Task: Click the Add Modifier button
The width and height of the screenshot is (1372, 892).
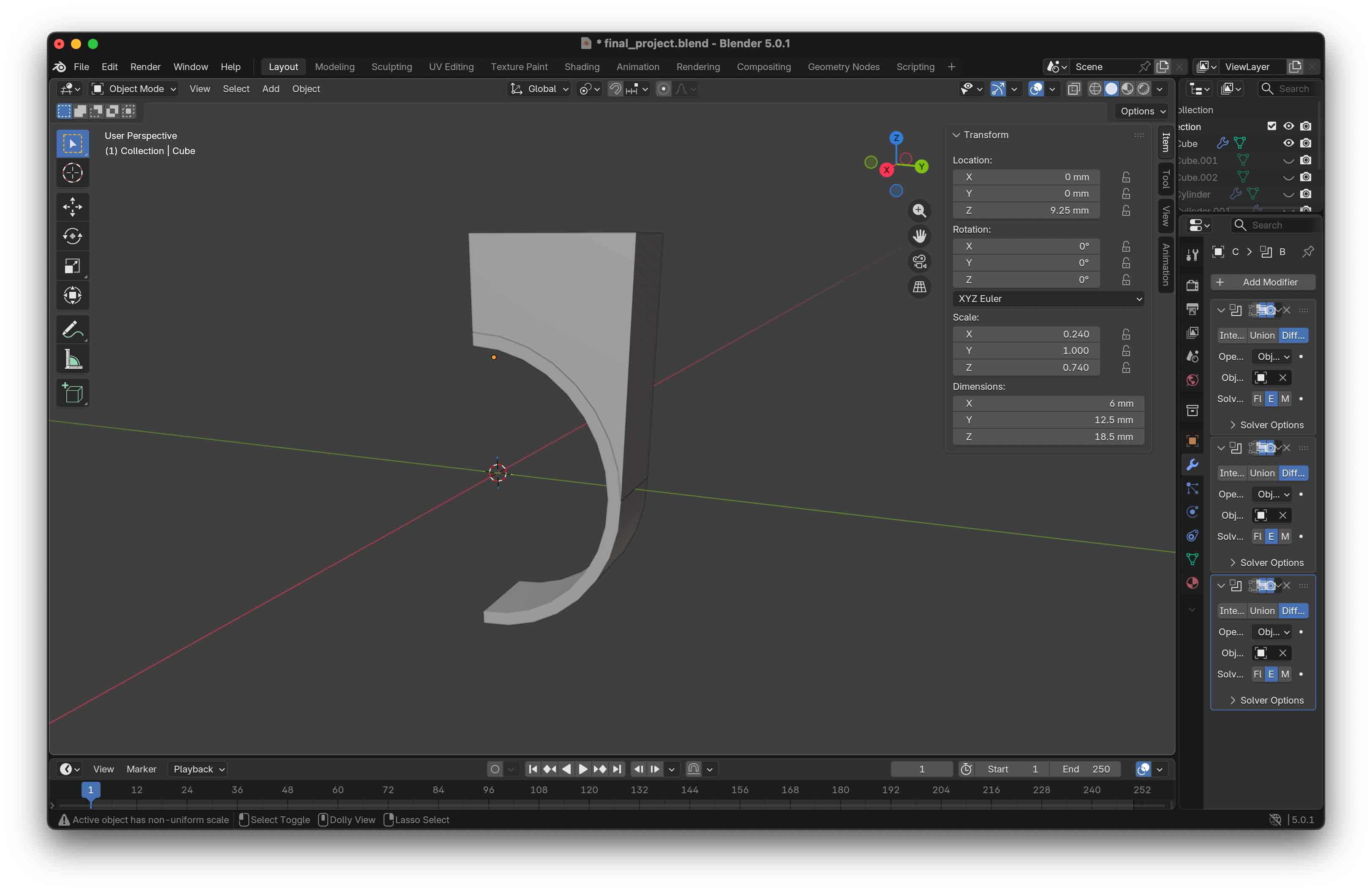Action: click(x=1263, y=283)
